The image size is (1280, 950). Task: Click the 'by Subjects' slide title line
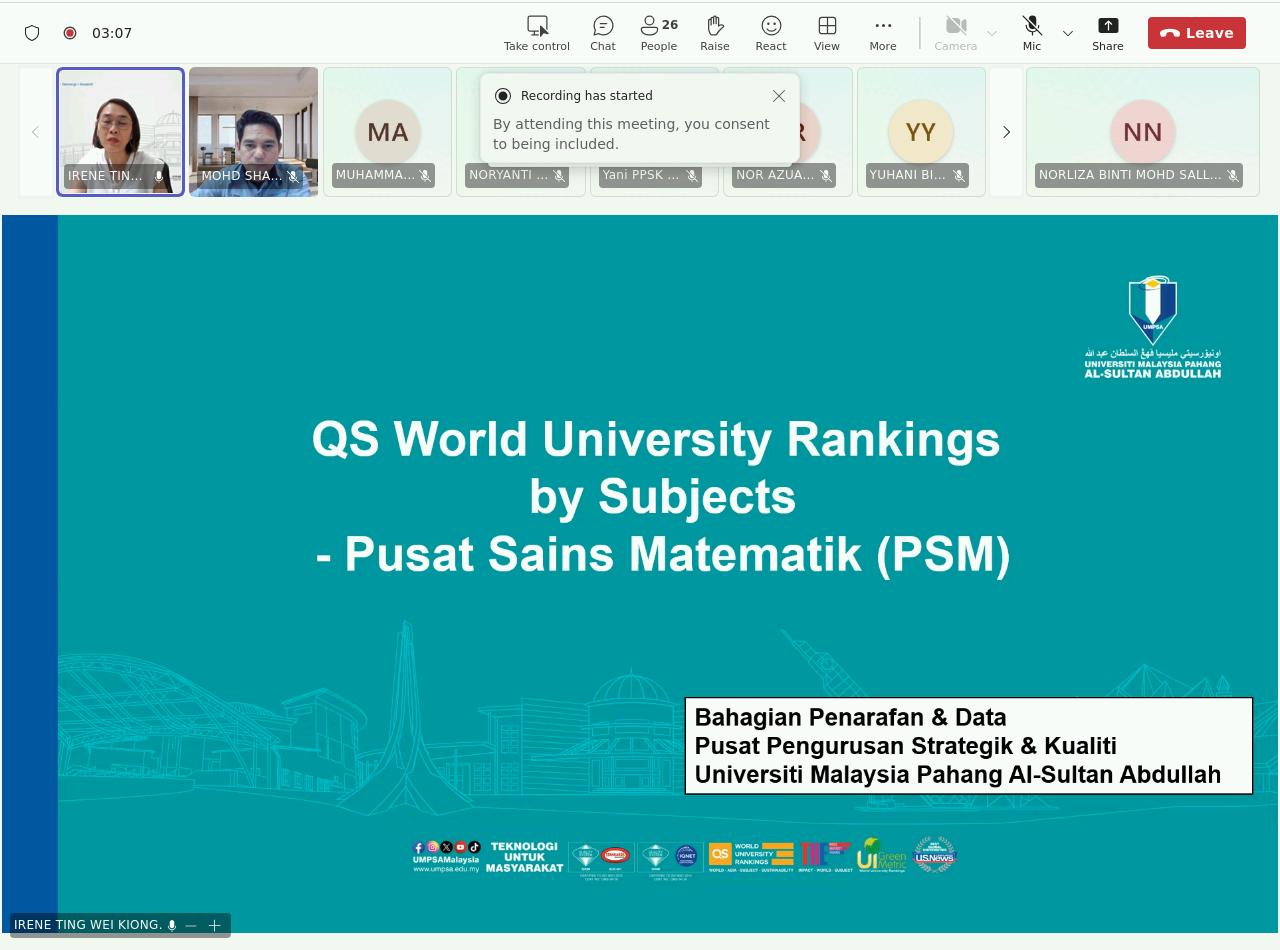tap(662, 497)
